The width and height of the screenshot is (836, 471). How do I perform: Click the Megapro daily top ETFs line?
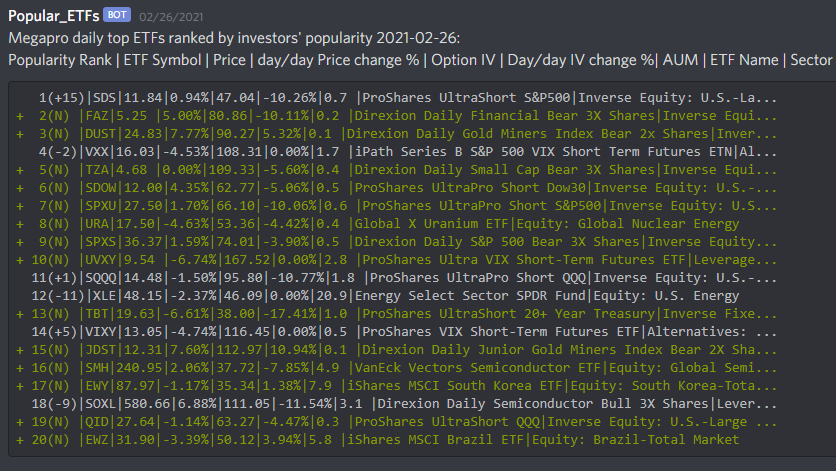(234, 38)
